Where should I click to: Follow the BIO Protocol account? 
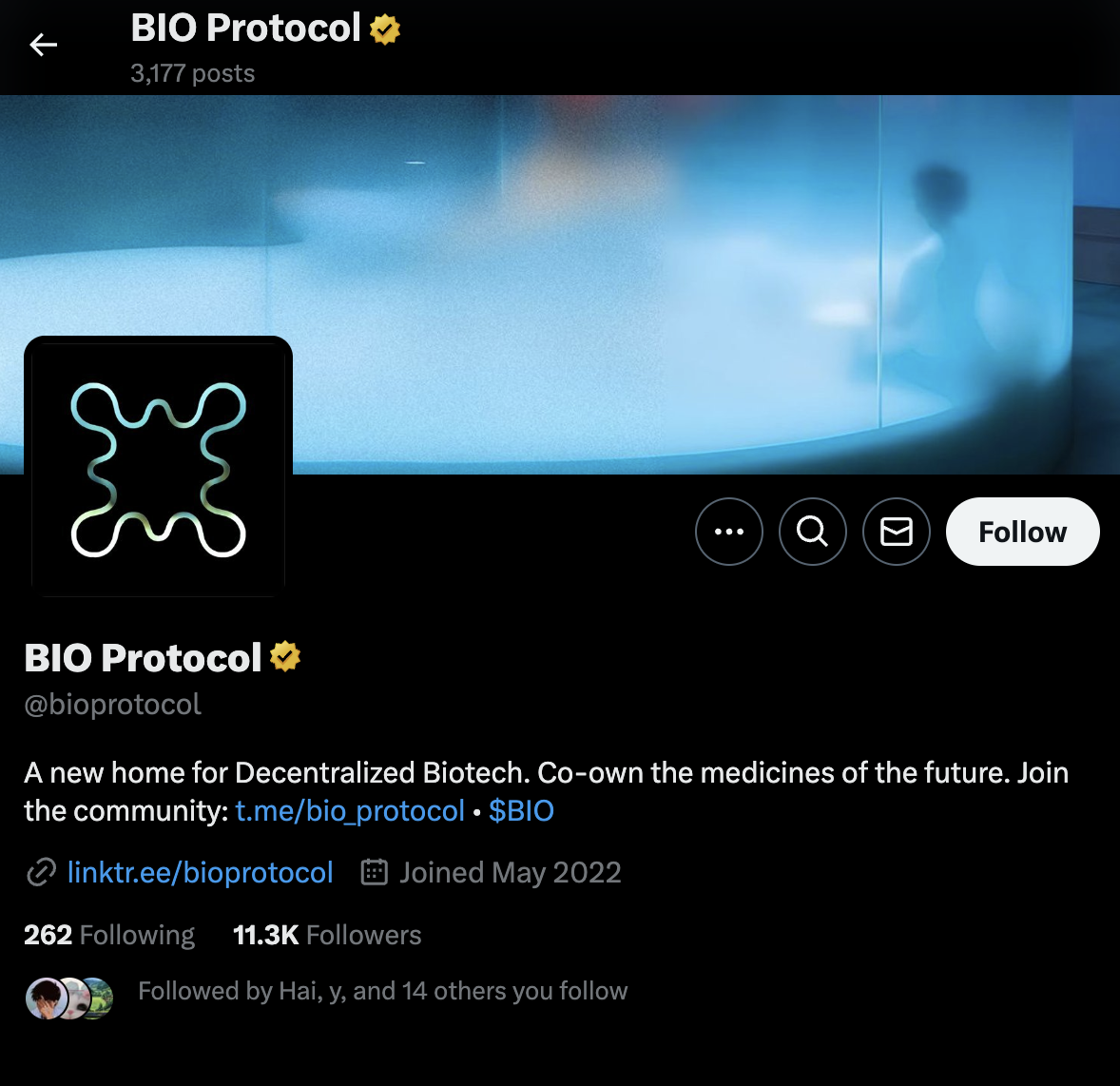(x=1022, y=532)
